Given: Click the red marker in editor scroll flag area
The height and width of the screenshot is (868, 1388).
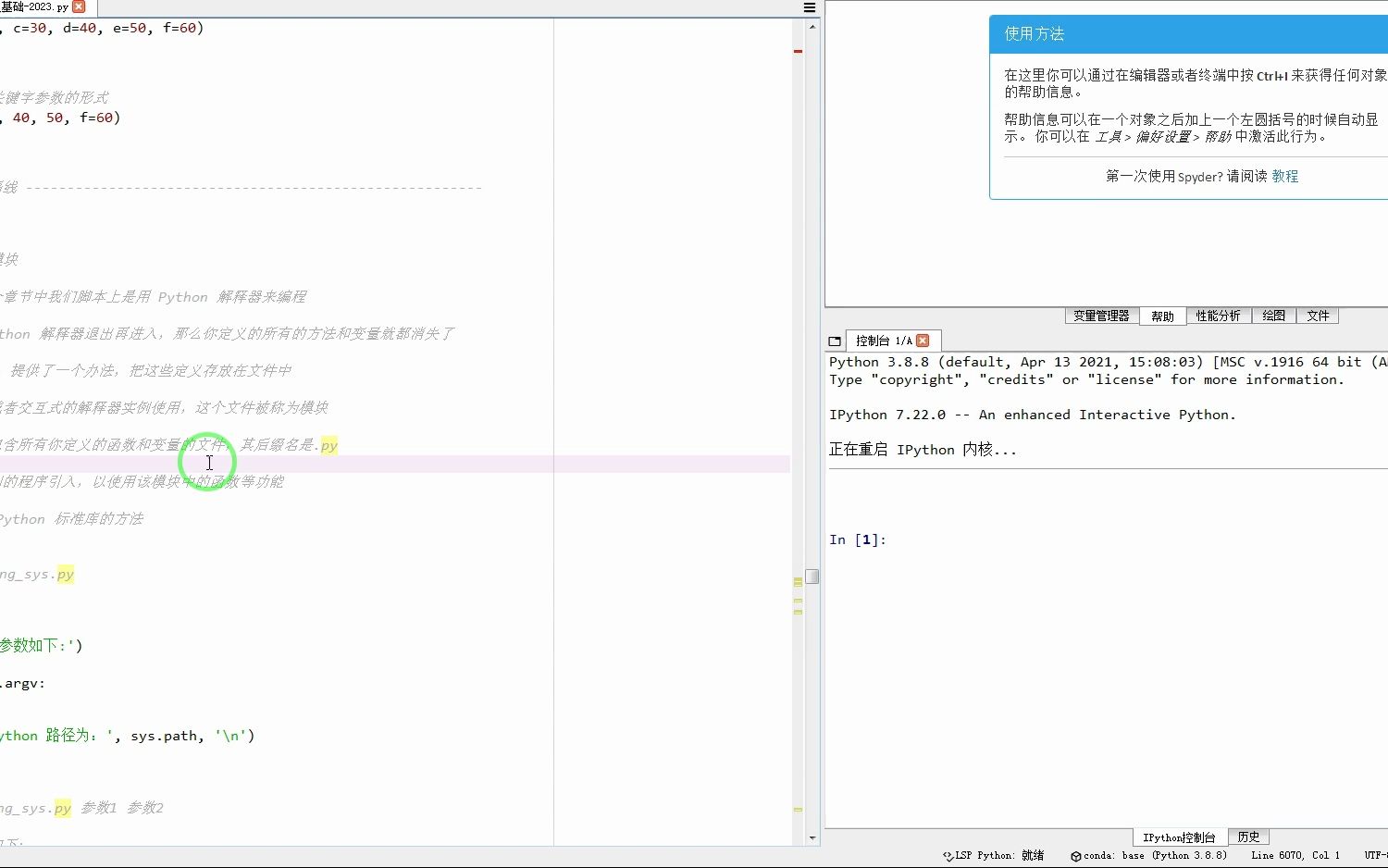Looking at the screenshot, I should 798,51.
